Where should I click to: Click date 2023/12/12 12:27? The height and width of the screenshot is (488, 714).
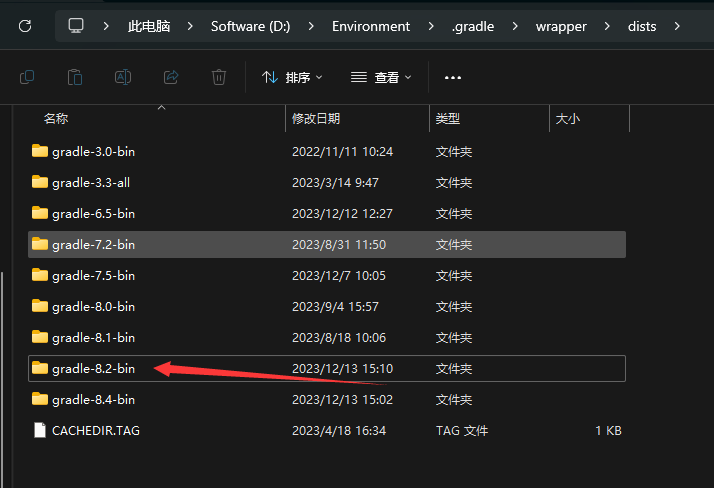click(x=342, y=214)
